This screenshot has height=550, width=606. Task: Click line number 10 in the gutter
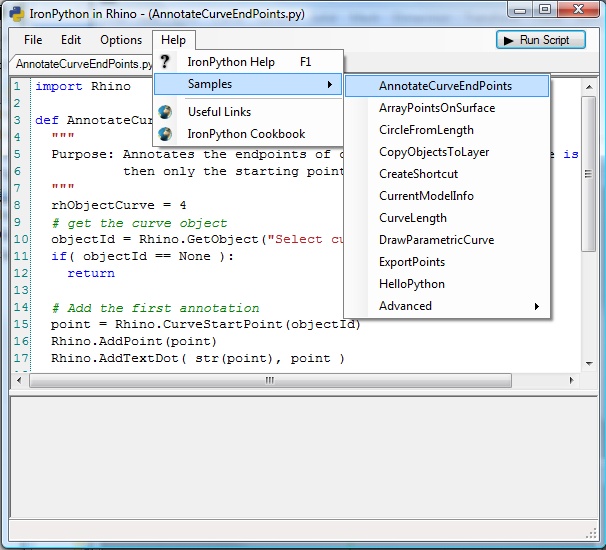point(21,239)
